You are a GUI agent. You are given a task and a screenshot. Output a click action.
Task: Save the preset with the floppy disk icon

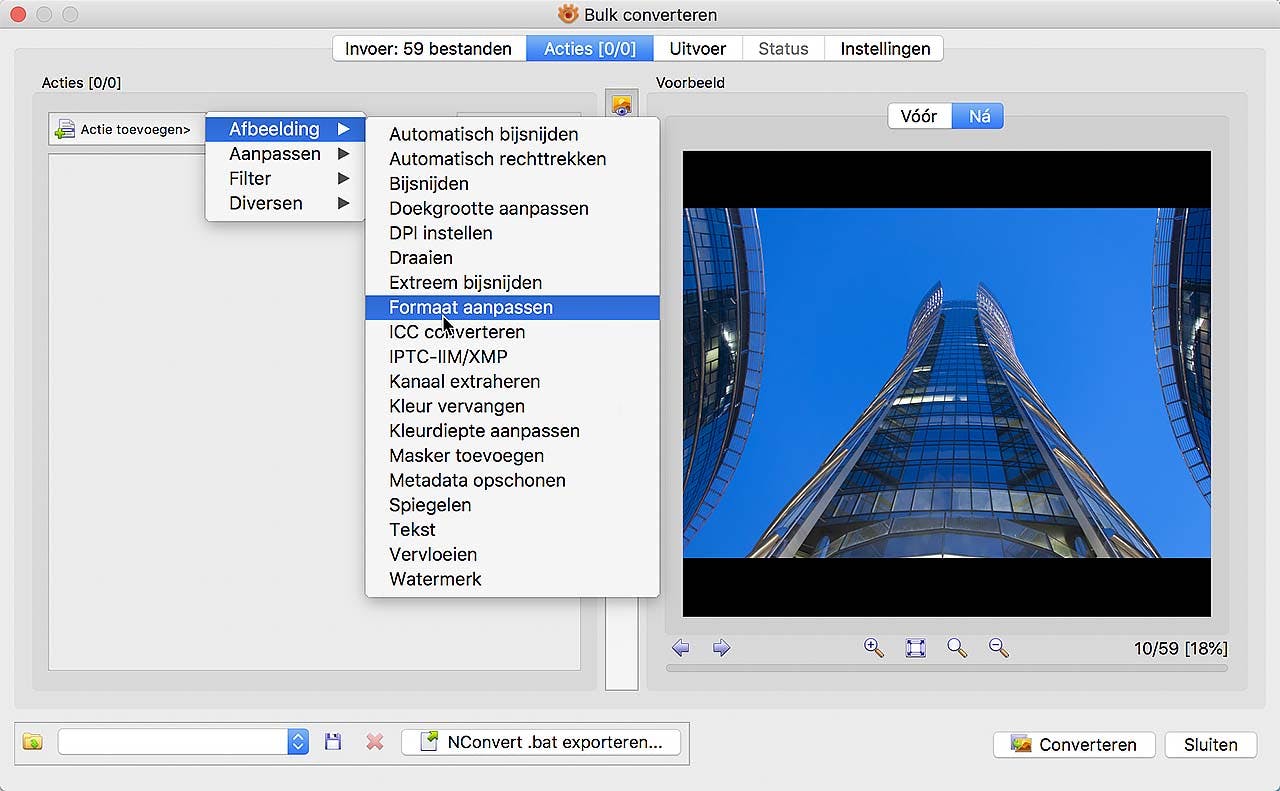(x=334, y=742)
